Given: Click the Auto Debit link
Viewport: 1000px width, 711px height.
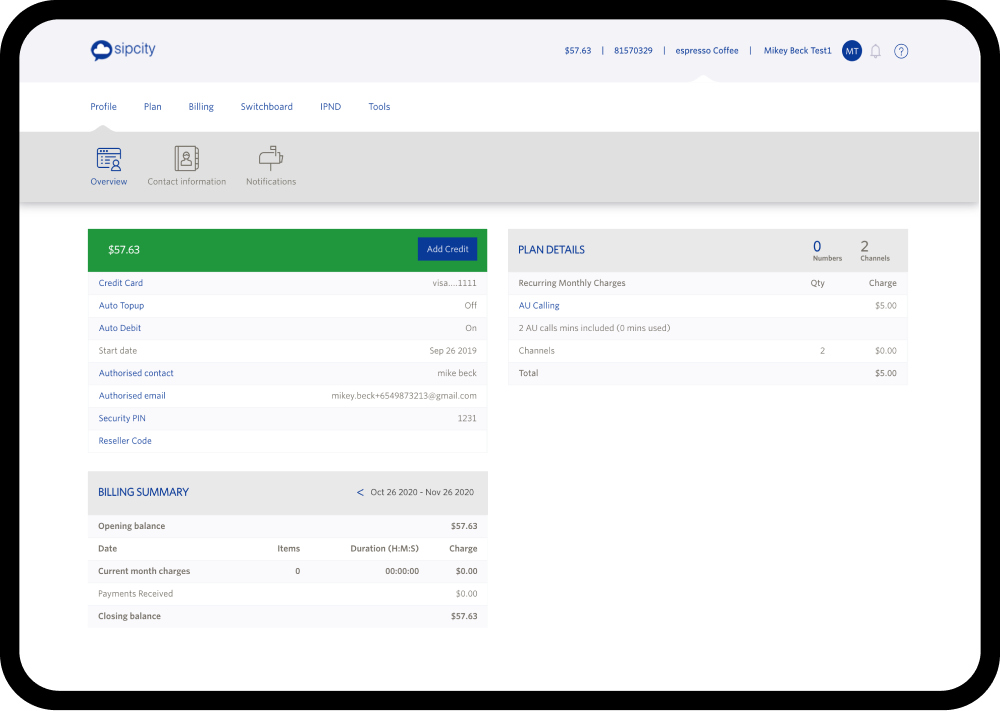Looking at the screenshot, I should click(119, 328).
